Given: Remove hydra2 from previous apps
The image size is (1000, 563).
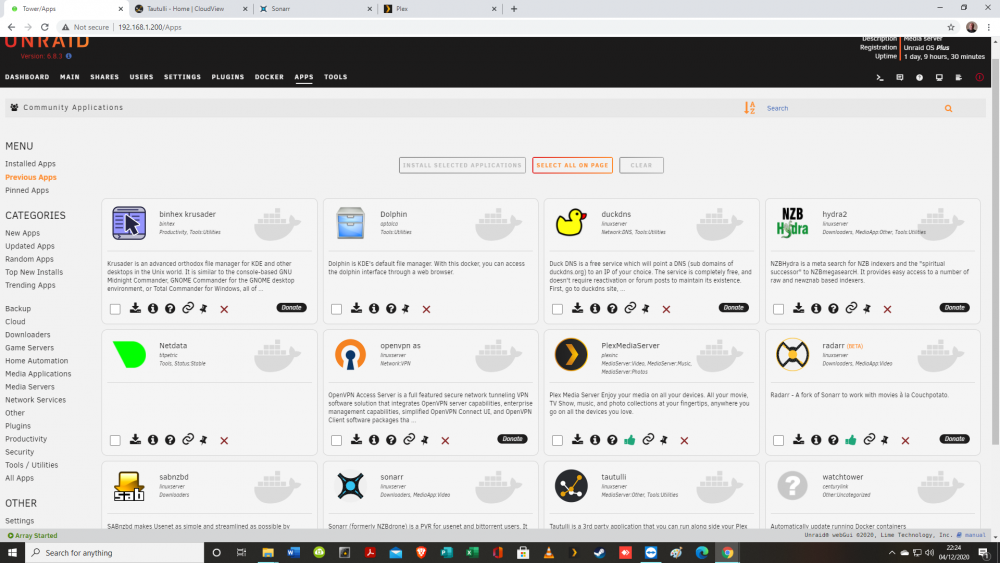Looking at the screenshot, I should point(887,309).
